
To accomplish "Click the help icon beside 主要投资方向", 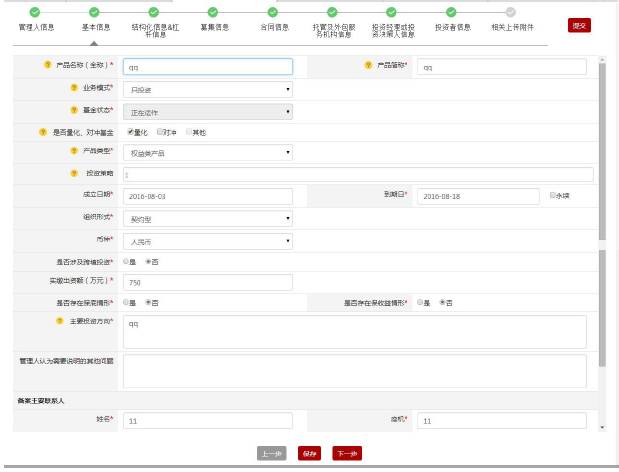I will point(60,321).
